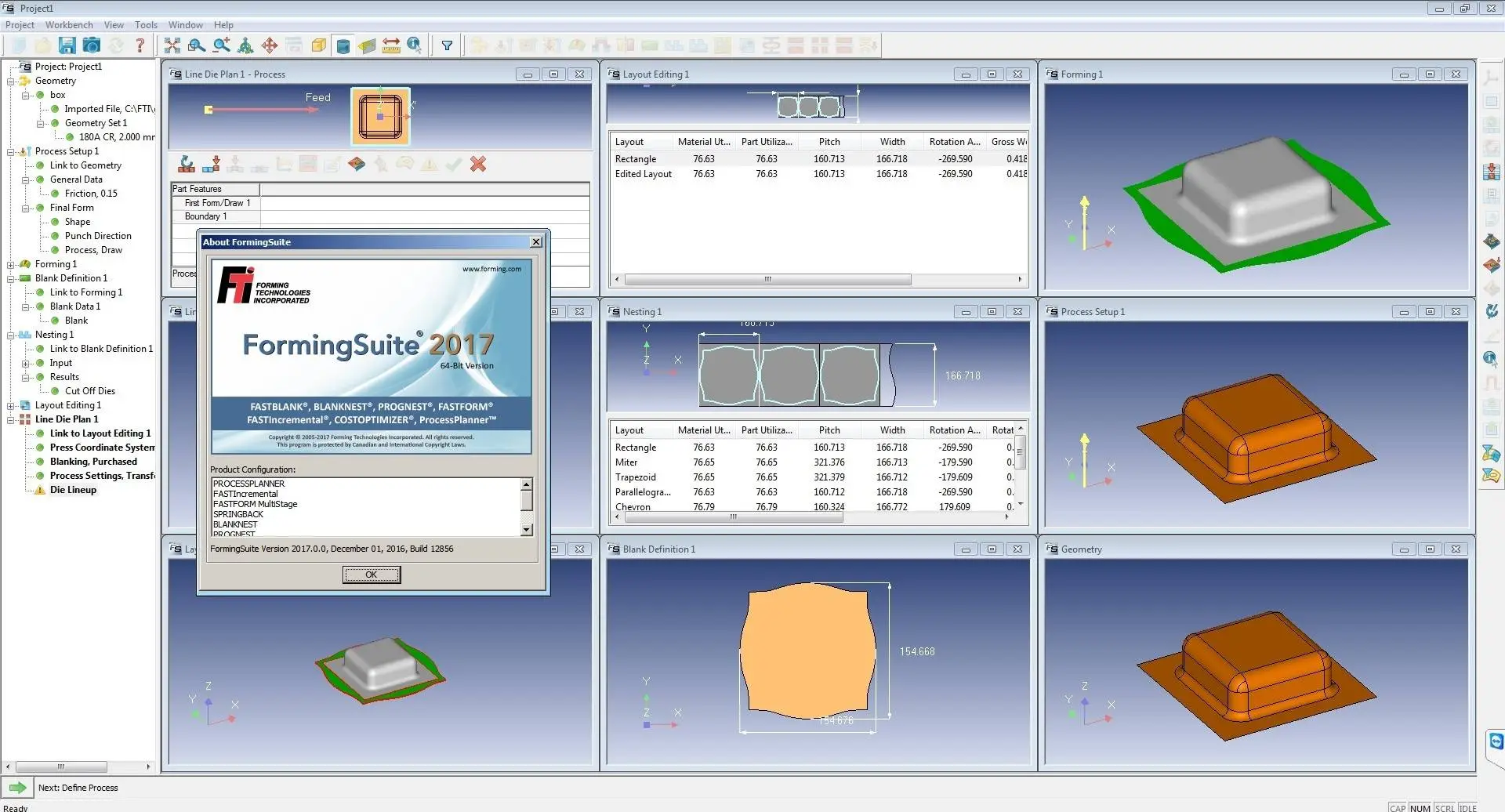Click the blue circular arrow icon in right sidebar
This screenshot has height=812, width=1505.
pos(1492,311)
